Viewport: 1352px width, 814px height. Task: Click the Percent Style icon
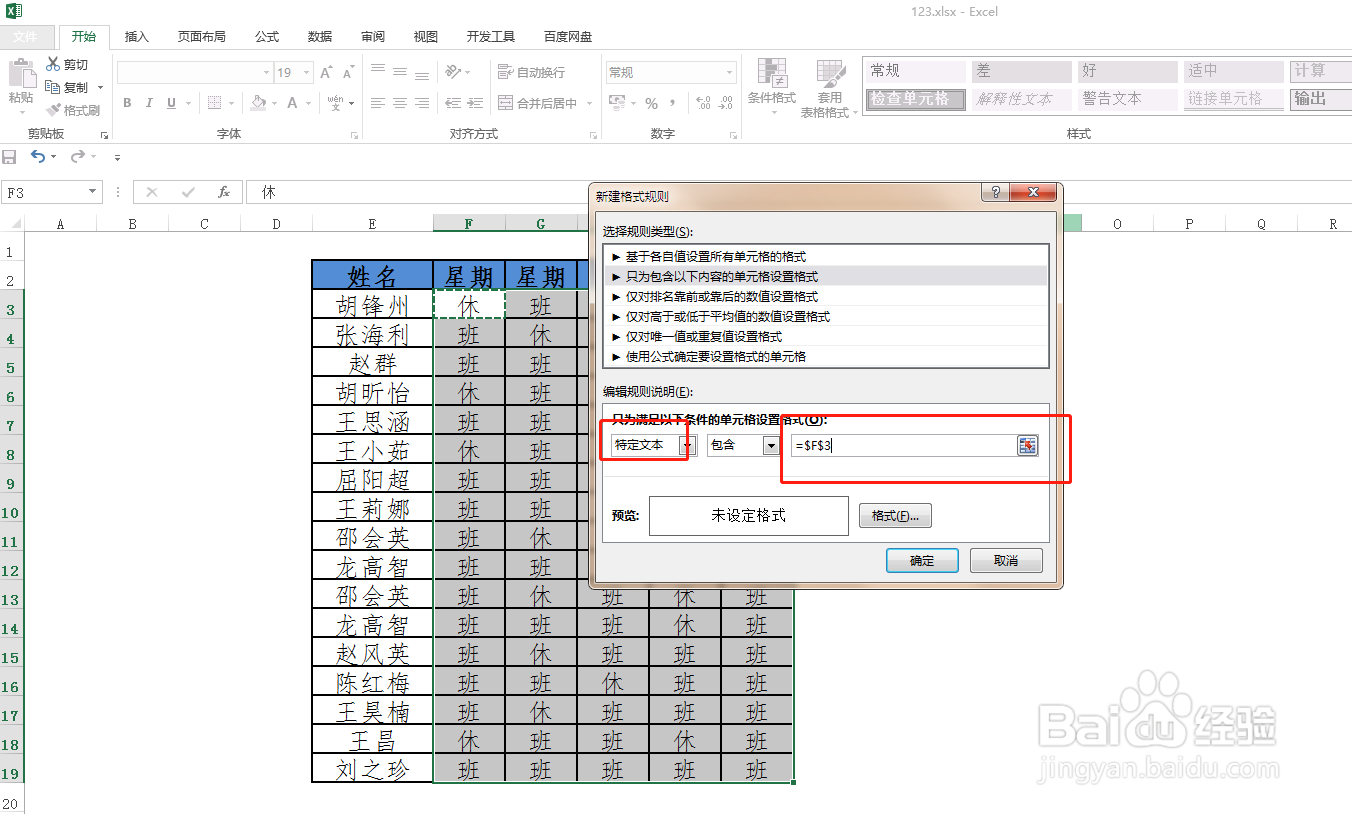(651, 104)
